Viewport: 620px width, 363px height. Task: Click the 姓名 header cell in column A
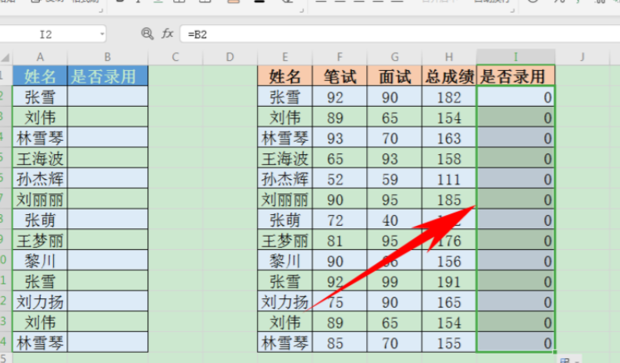click(40, 76)
